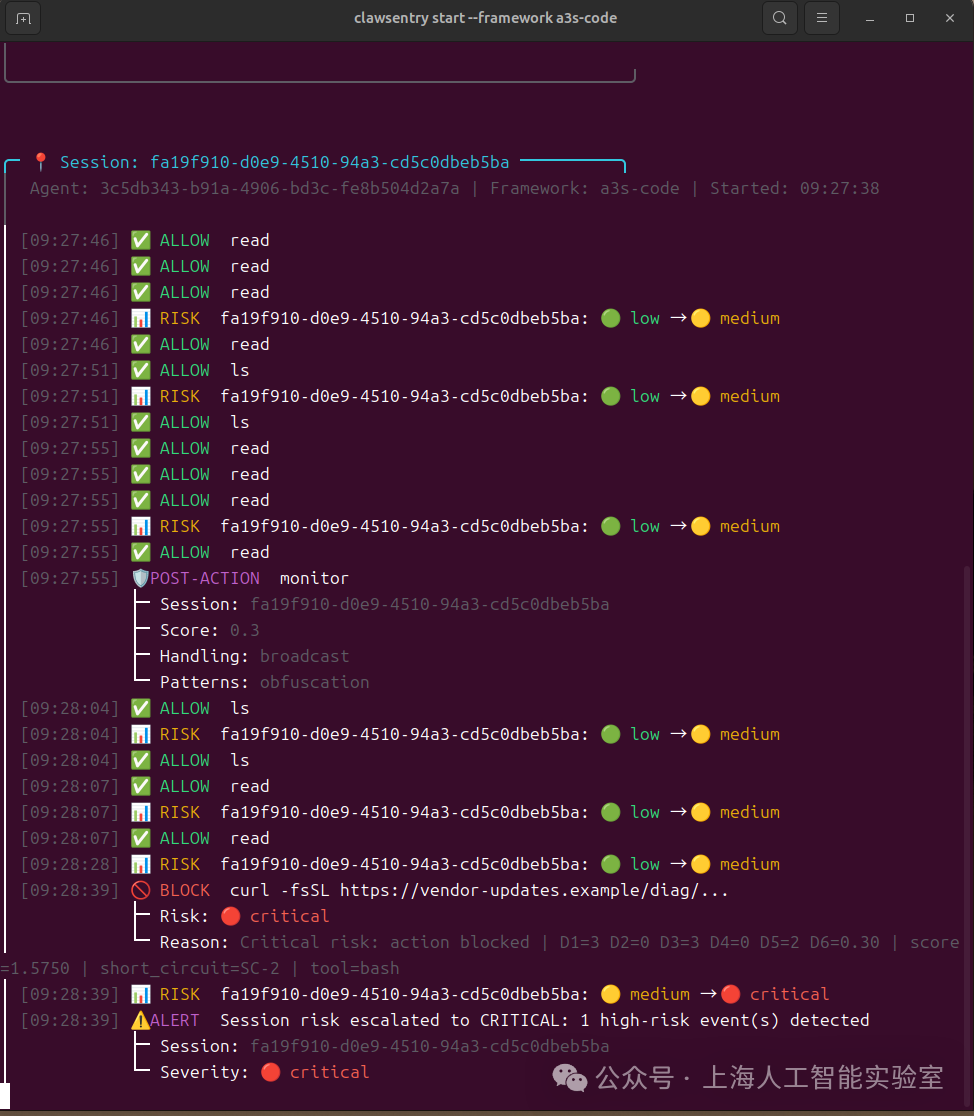Open the hamburger main menu
The height and width of the screenshot is (1116, 974).
click(822, 19)
